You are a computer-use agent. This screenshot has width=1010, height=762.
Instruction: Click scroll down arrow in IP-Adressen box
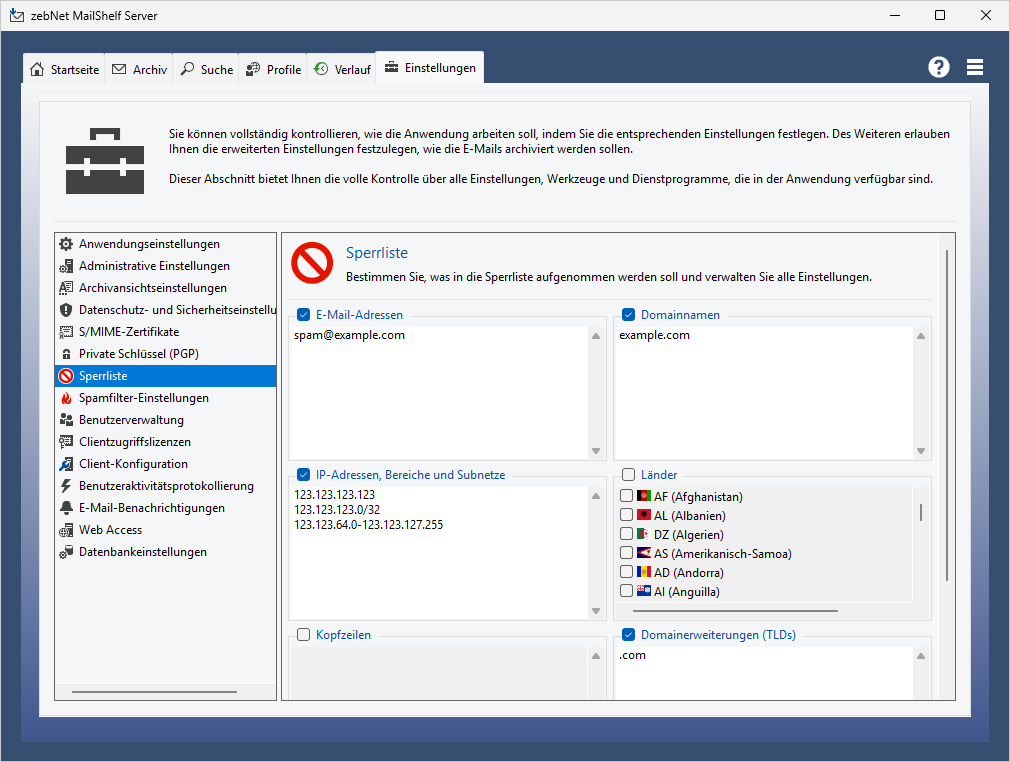click(x=596, y=611)
